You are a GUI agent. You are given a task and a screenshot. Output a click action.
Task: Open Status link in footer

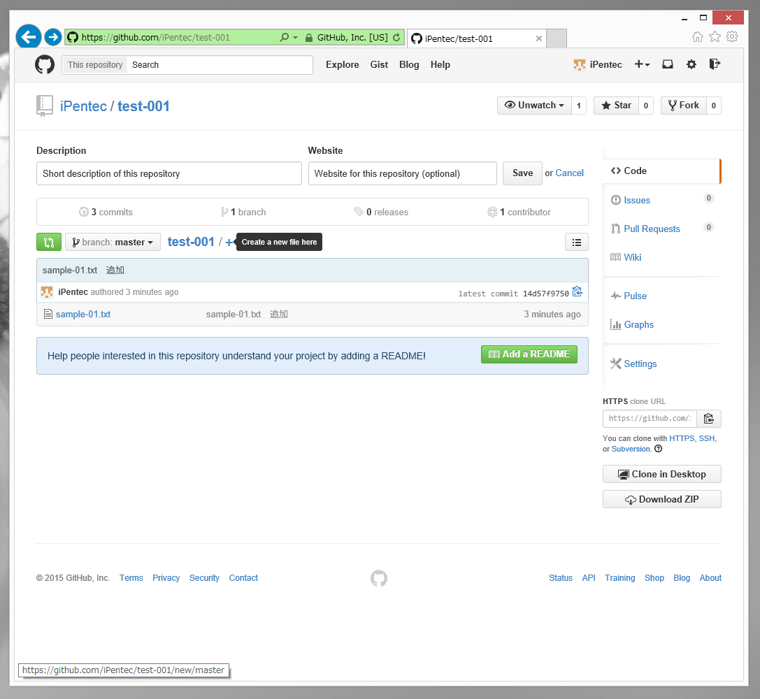tap(560, 578)
